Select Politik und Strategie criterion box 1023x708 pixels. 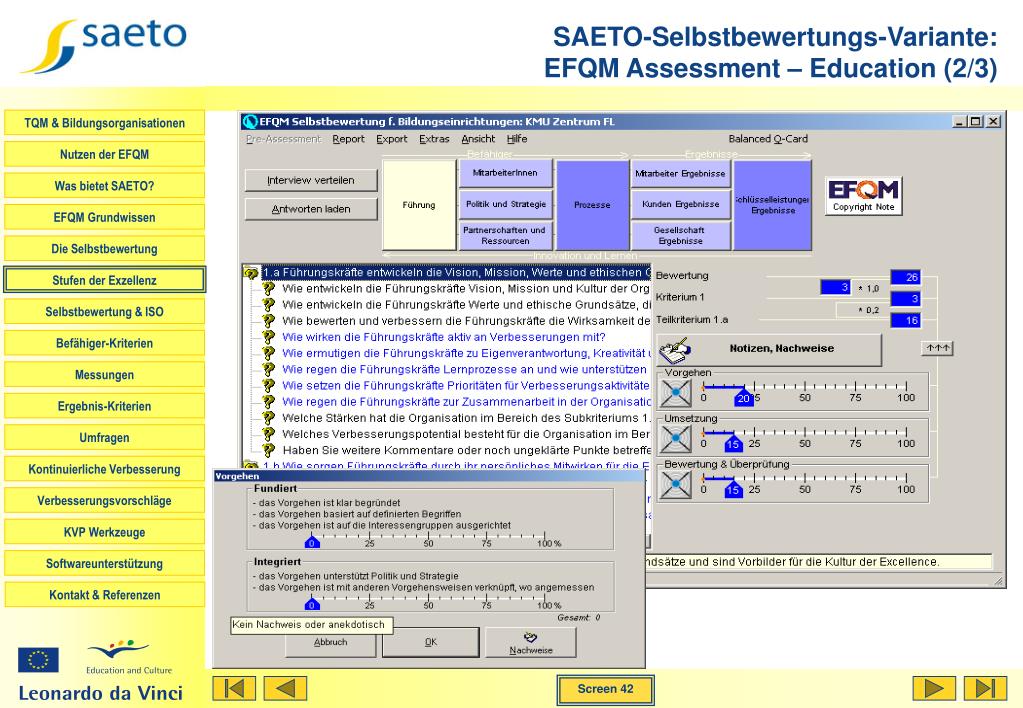pos(506,204)
